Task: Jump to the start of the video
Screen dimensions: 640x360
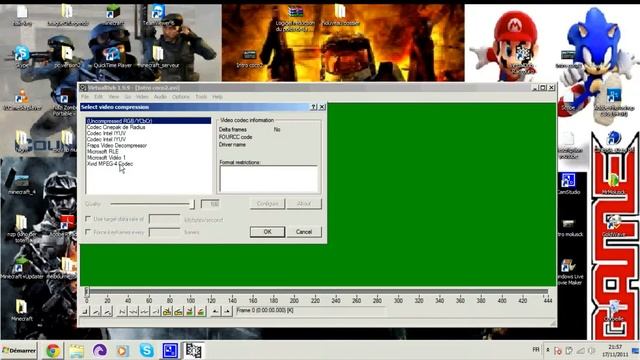Action: tap(122, 312)
